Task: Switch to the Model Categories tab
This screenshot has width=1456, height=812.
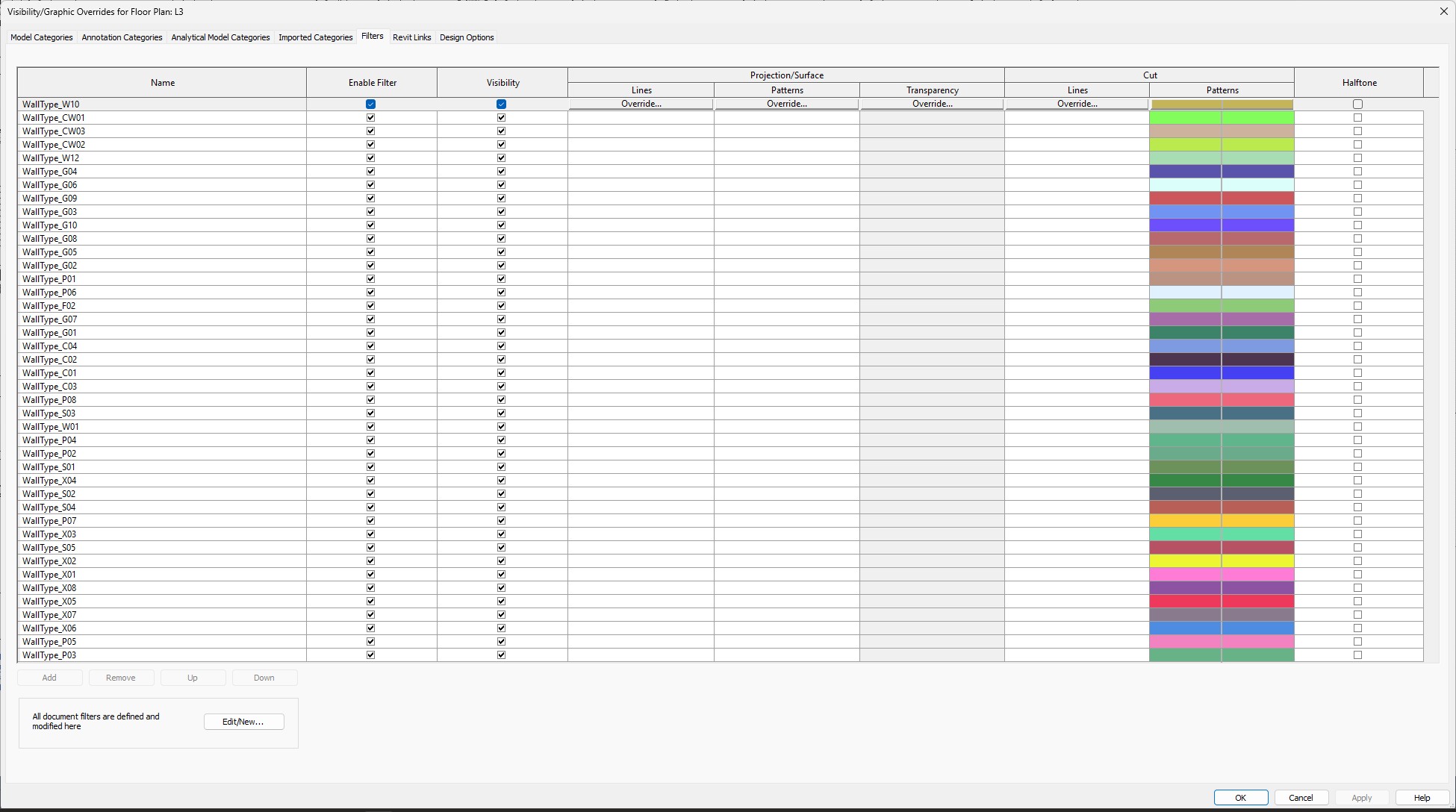Action: tap(42, 37)
